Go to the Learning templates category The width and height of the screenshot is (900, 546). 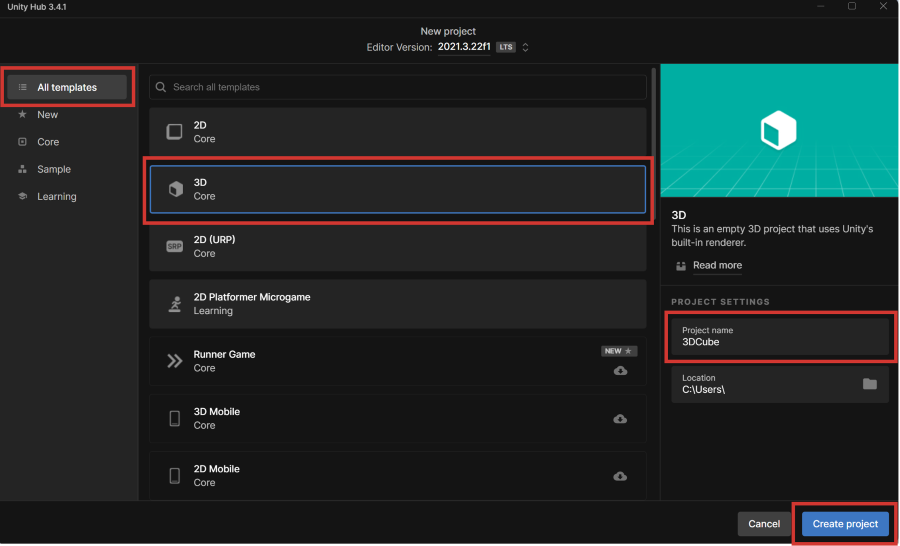click(57, 197)
